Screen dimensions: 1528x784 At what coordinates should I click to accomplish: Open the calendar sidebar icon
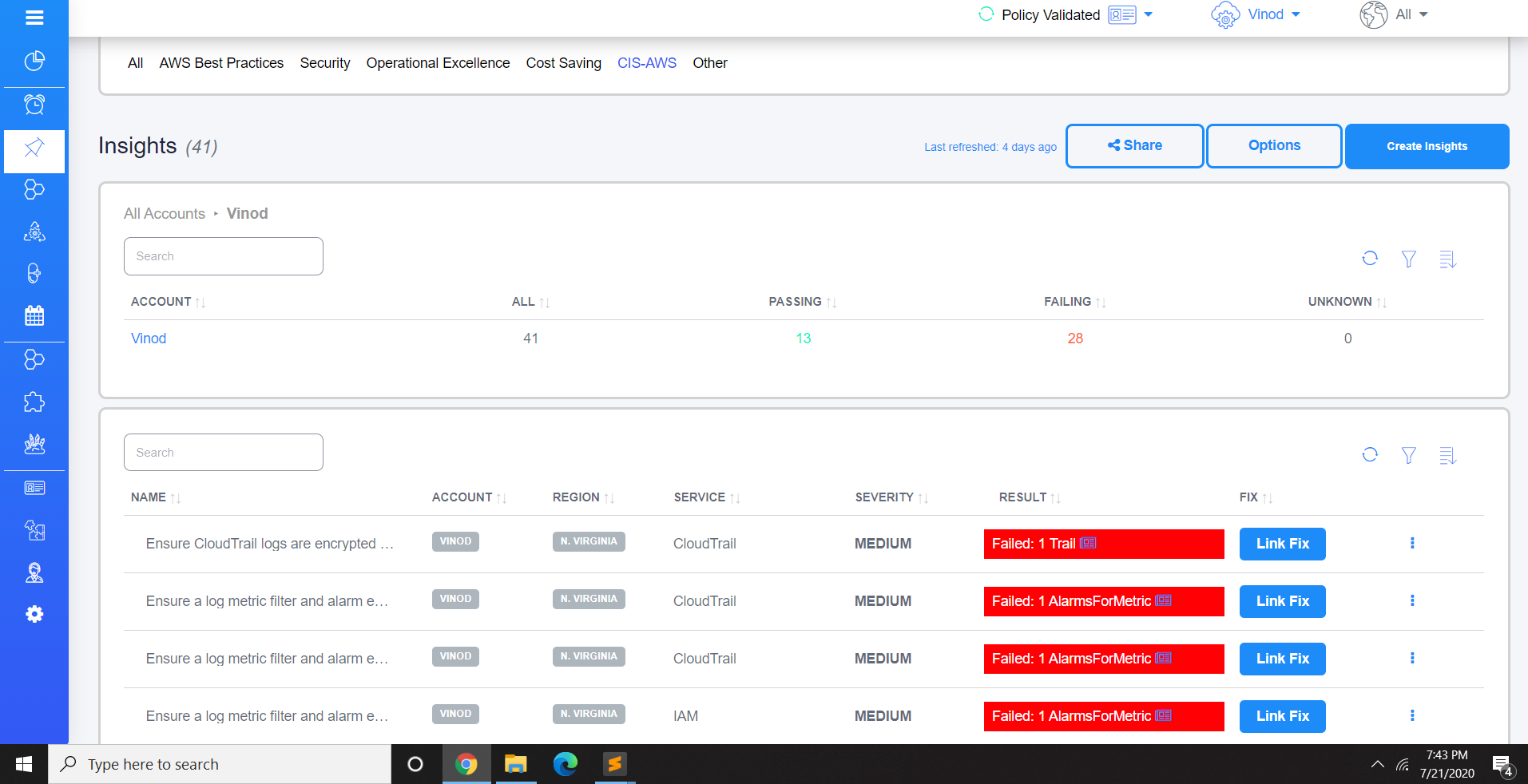click(x=34, y=315)
